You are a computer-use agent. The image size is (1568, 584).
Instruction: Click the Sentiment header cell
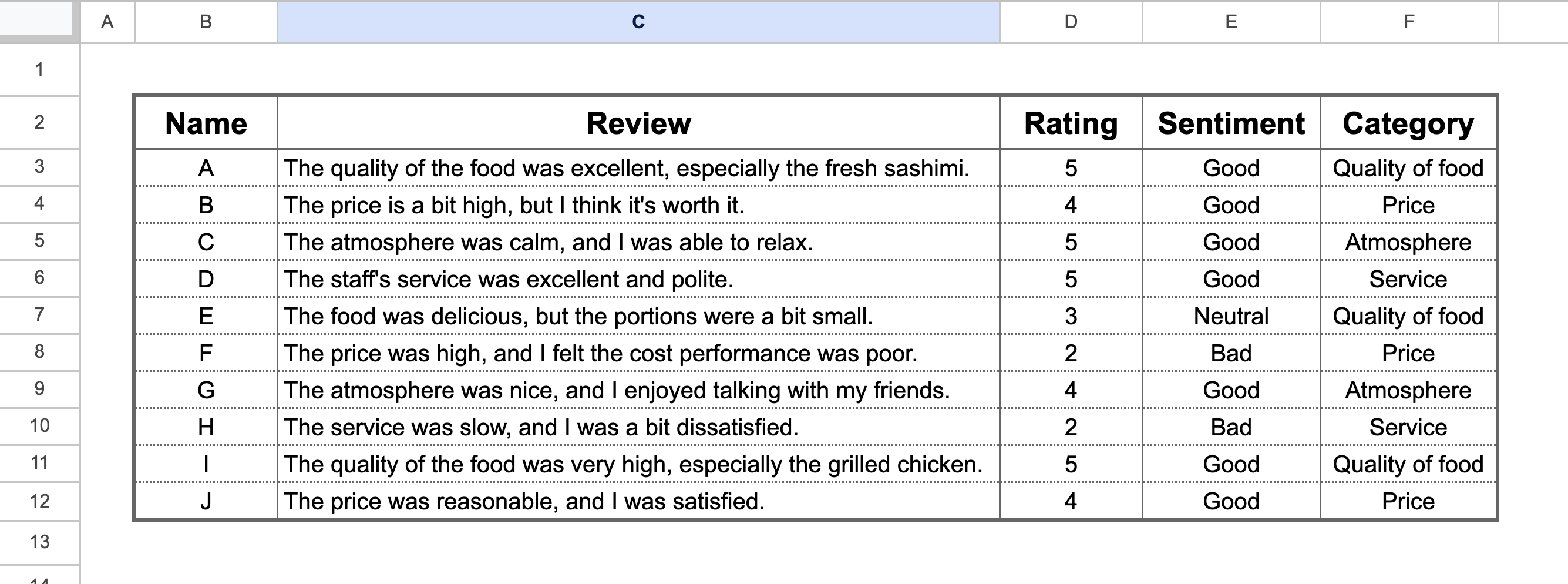coord(1231,123)
